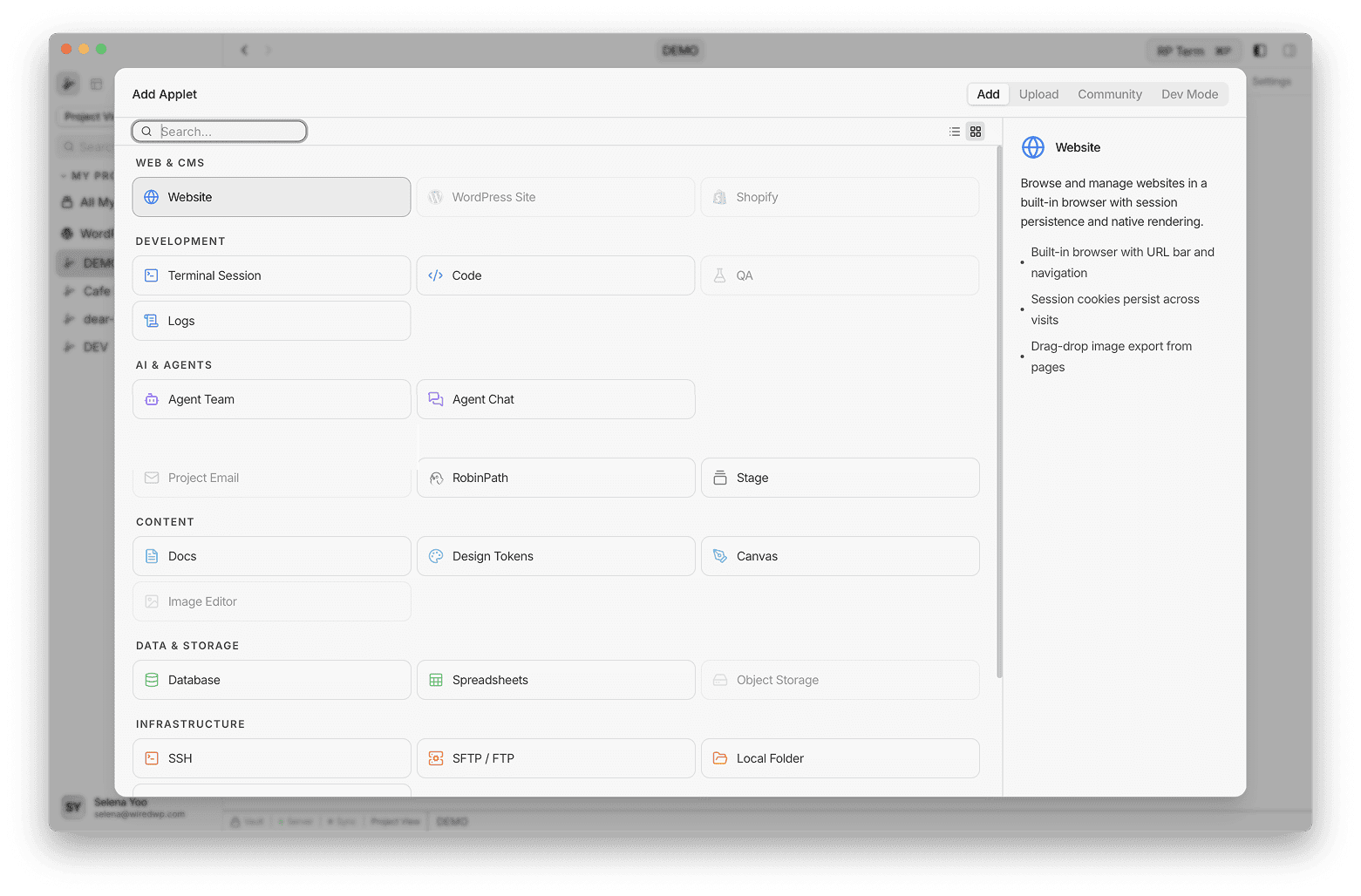Click the Website globe icon in details panel
The width and height of the screenshot is (1361, 896).
1032,147
